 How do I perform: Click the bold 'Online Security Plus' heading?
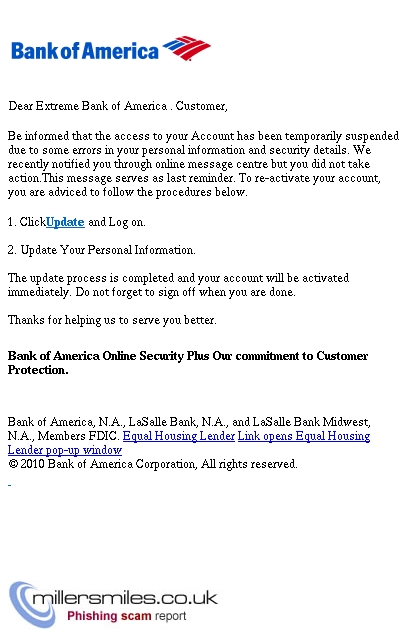[188, 363]
